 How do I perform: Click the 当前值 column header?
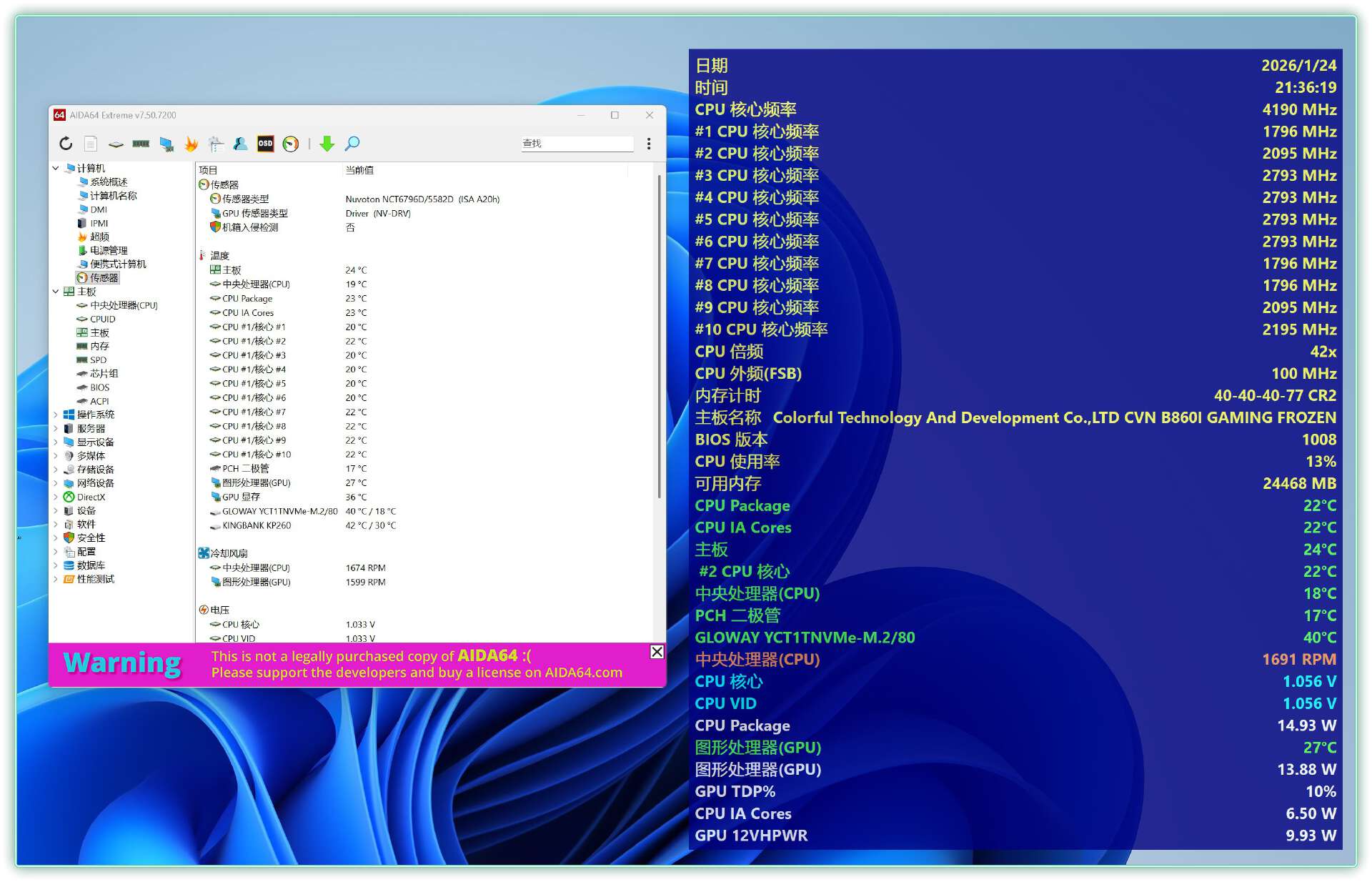point(359,170)
